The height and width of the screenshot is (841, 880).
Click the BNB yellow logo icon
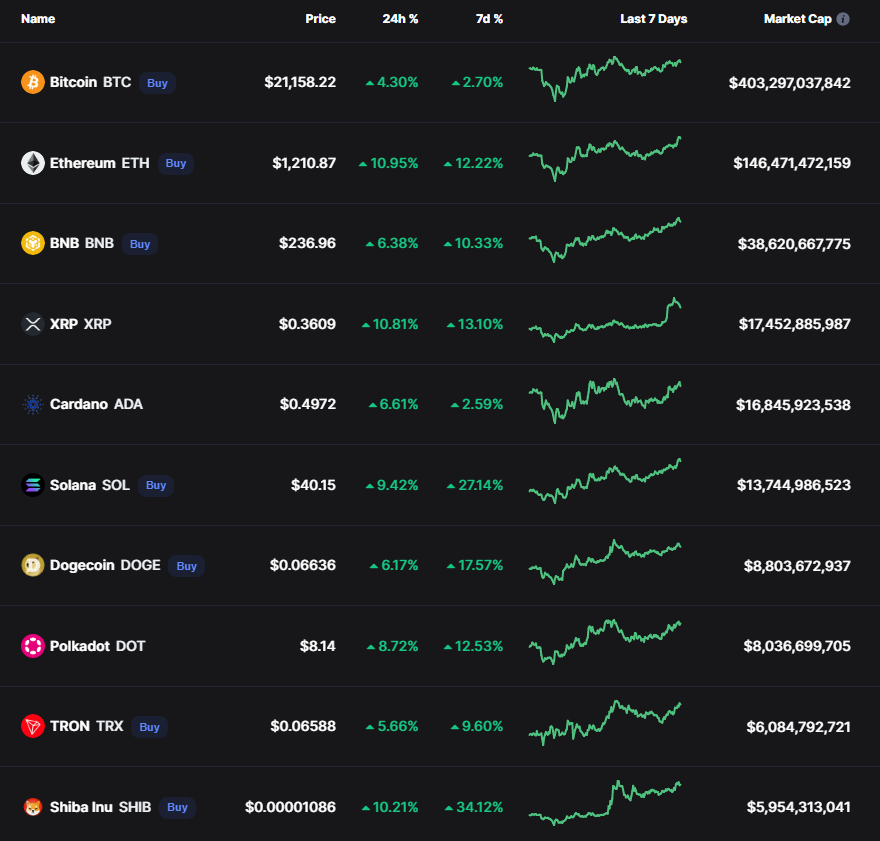pos(33,243)
